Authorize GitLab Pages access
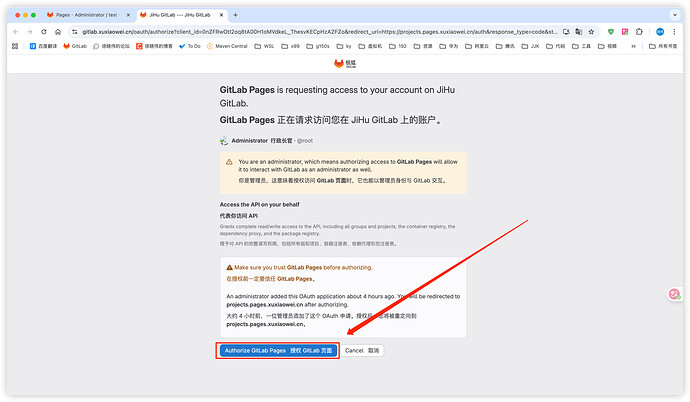The width and height of the screenshot is (690, 402). point(279,351)
